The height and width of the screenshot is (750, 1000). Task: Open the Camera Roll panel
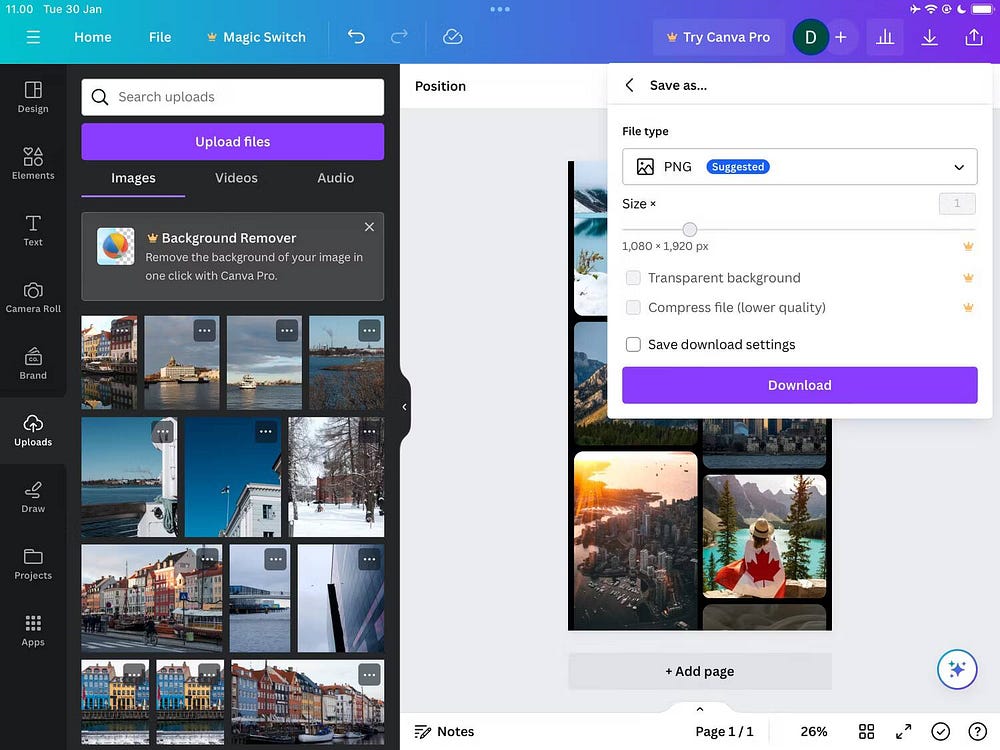pyautogui.click(x=33, y=295)
